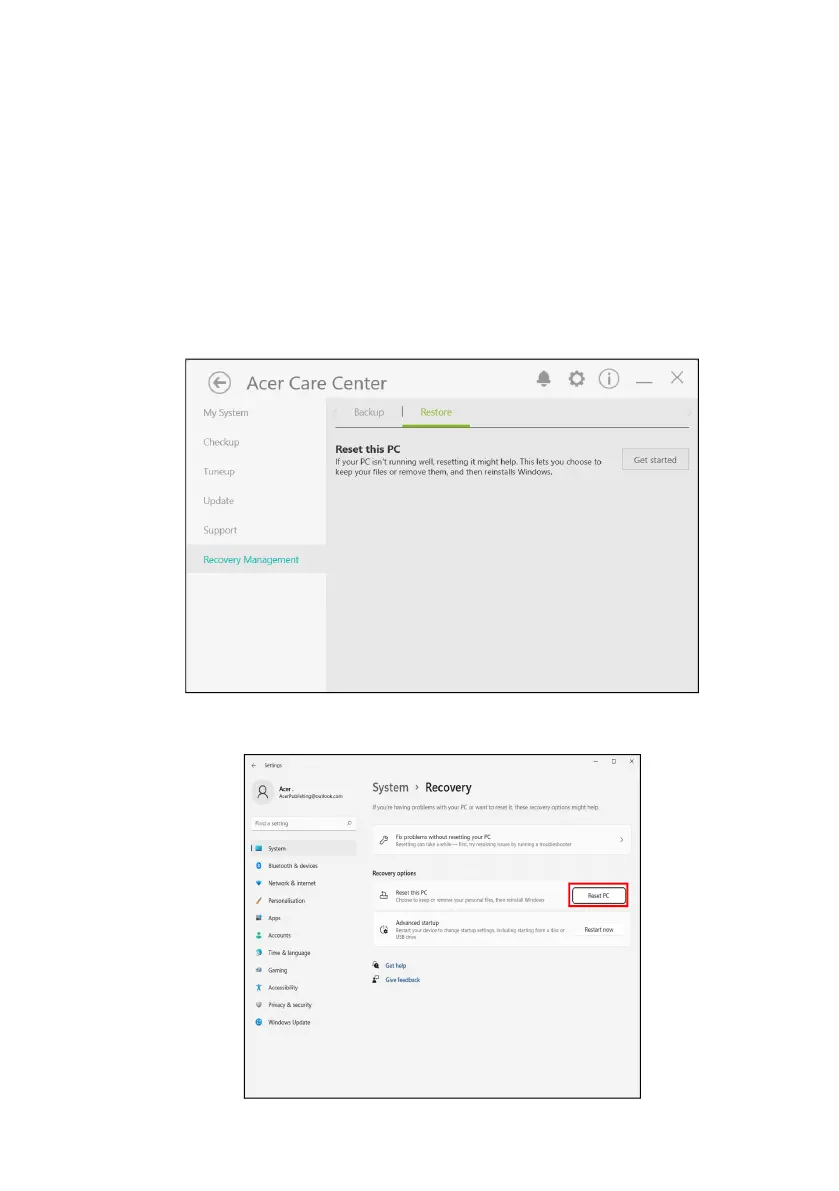Click "Reset this PC" label in Settings
The width and height of the screenshot is (839, 1191).
point(412,893)
